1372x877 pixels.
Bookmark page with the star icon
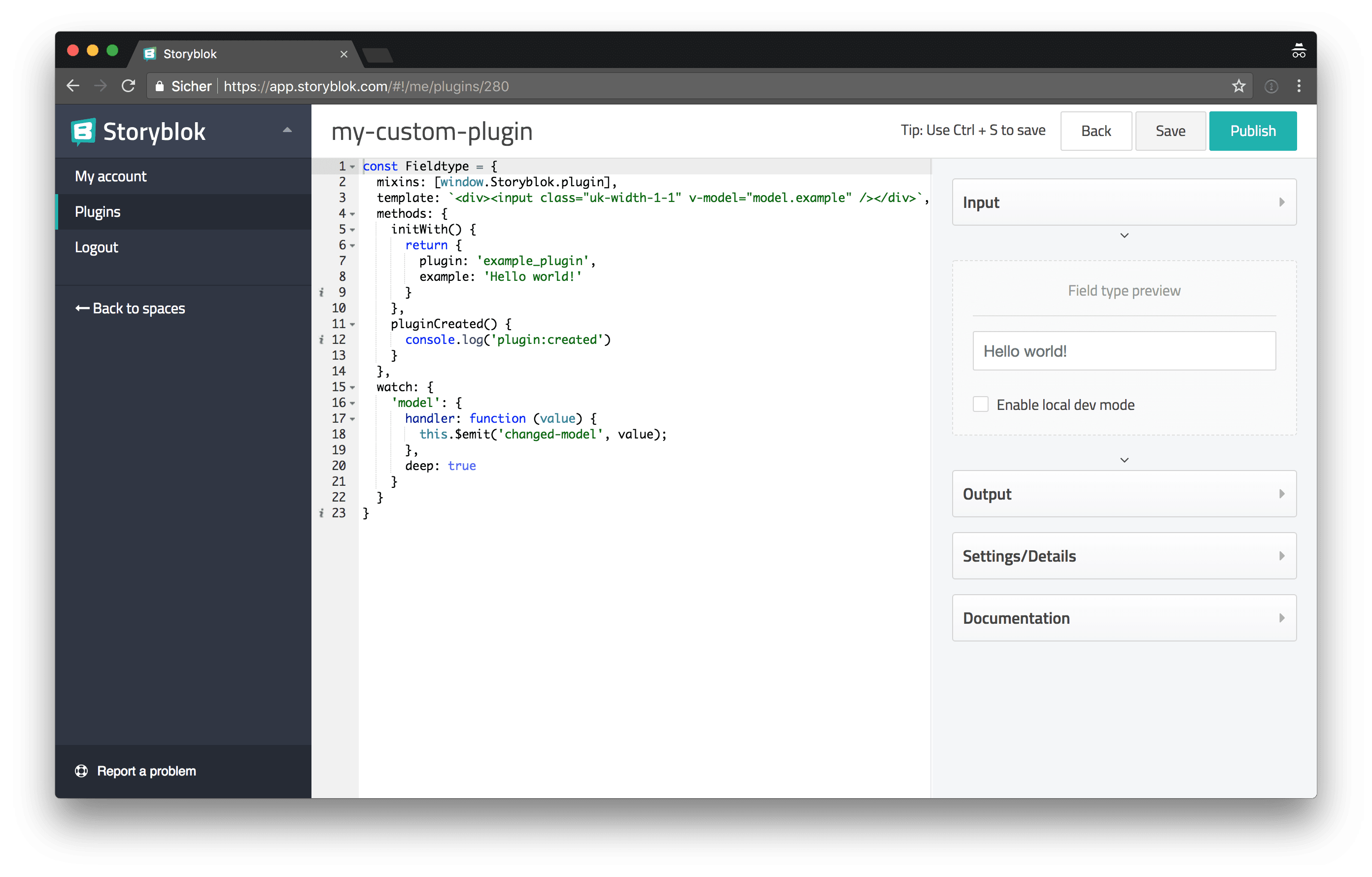click(x=1238, y=86)
